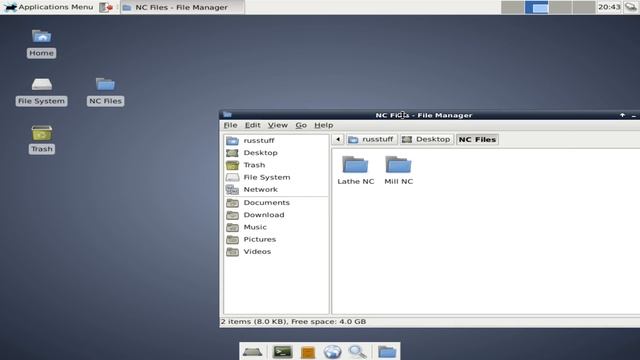Click the File Manager title bar folder icon
The image size is (640, 360).
[228, 115]
